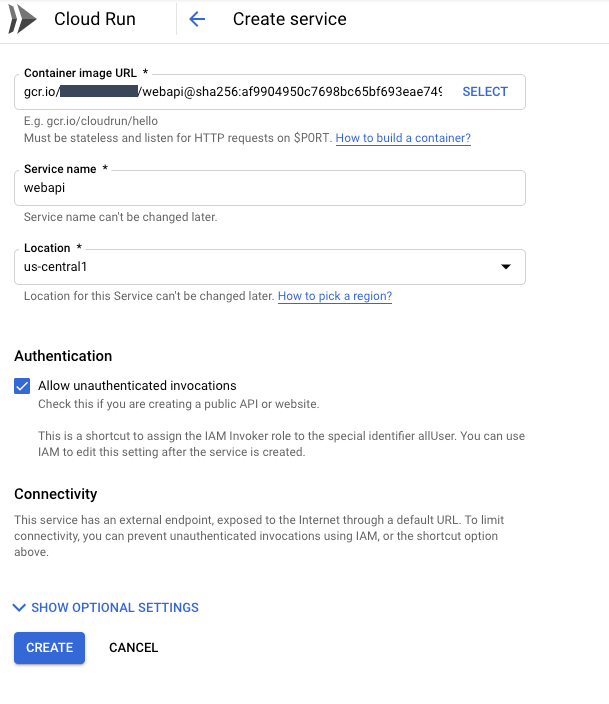The height and width of the screenshot is (704, 609).
Task: Open the 'How to build a container?' link
Action: [x=403, y=138]
